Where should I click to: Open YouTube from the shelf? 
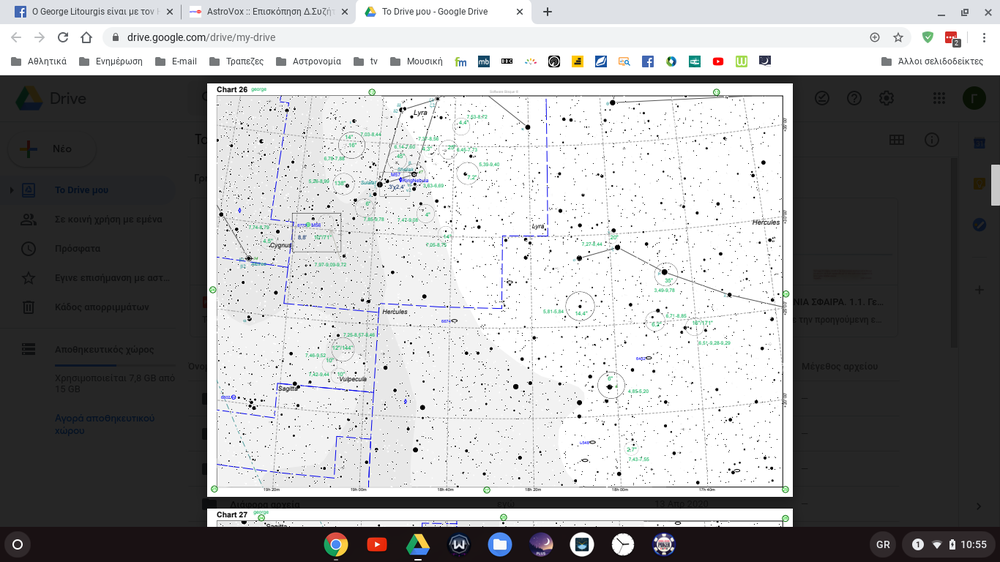point(377,545)
